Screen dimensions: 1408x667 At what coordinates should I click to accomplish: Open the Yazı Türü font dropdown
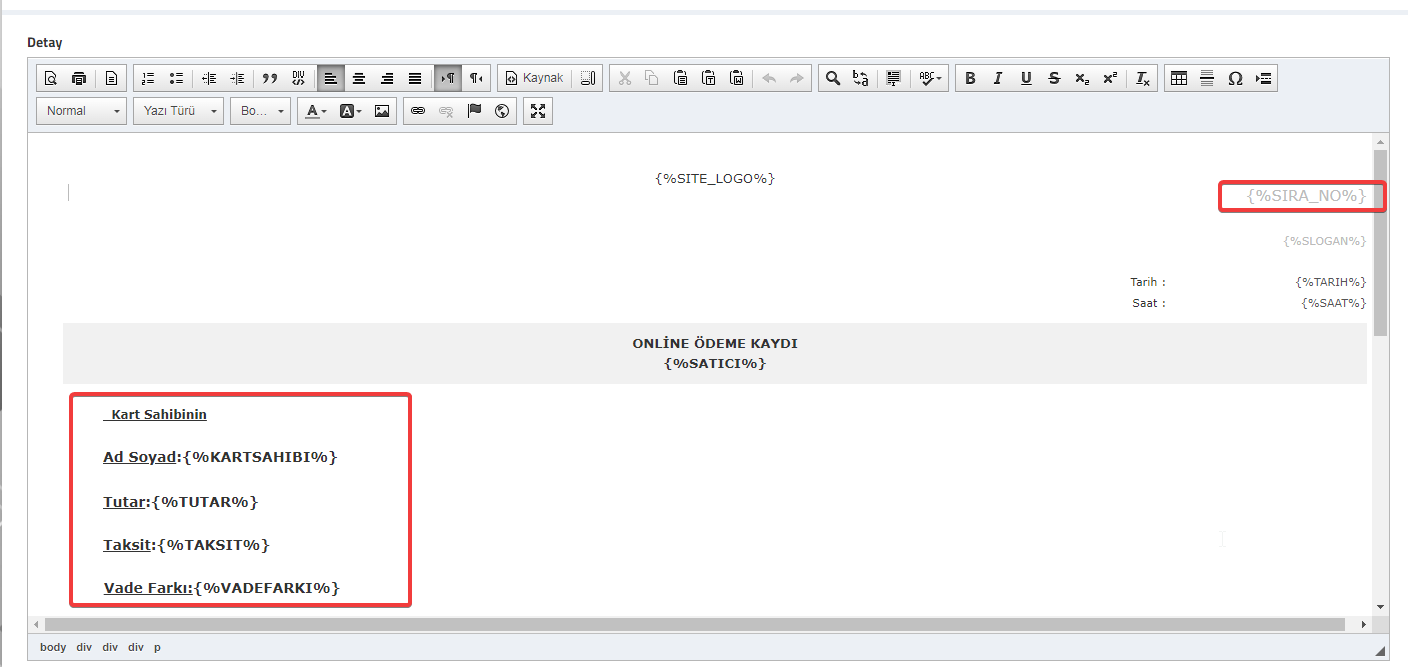tap(178, 111)
